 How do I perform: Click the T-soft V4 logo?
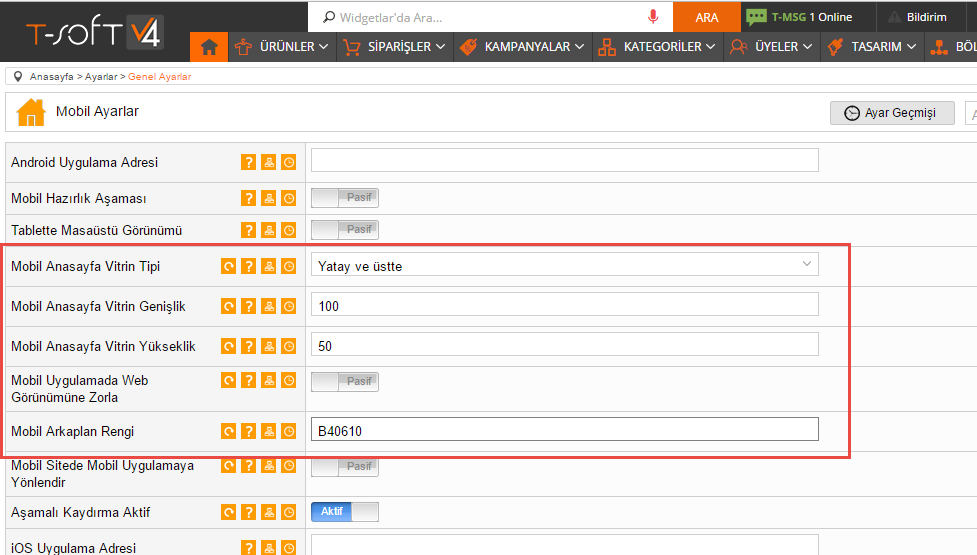coord(95,32)
